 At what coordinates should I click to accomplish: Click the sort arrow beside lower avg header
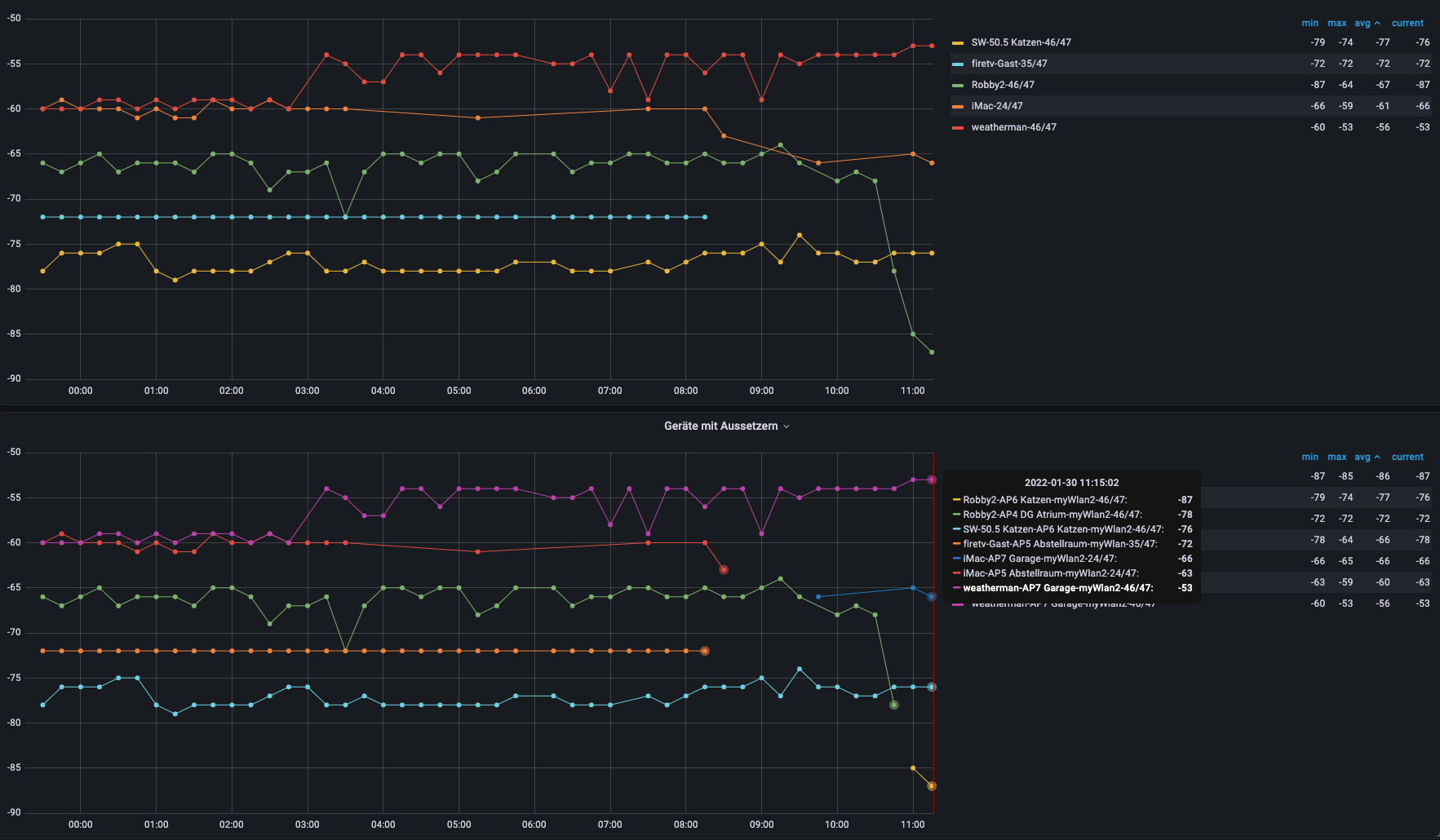[1377, 457]
